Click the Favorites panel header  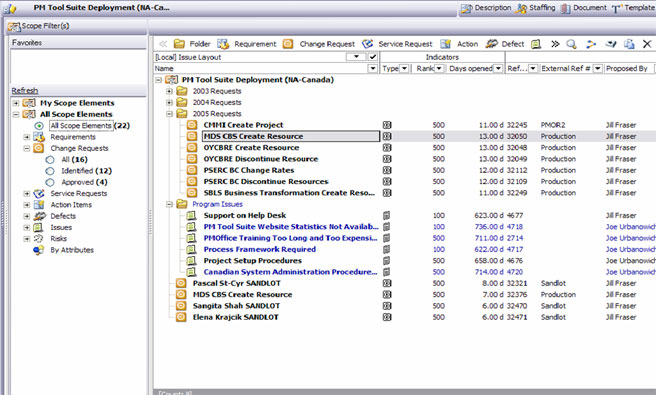(78, 43)
